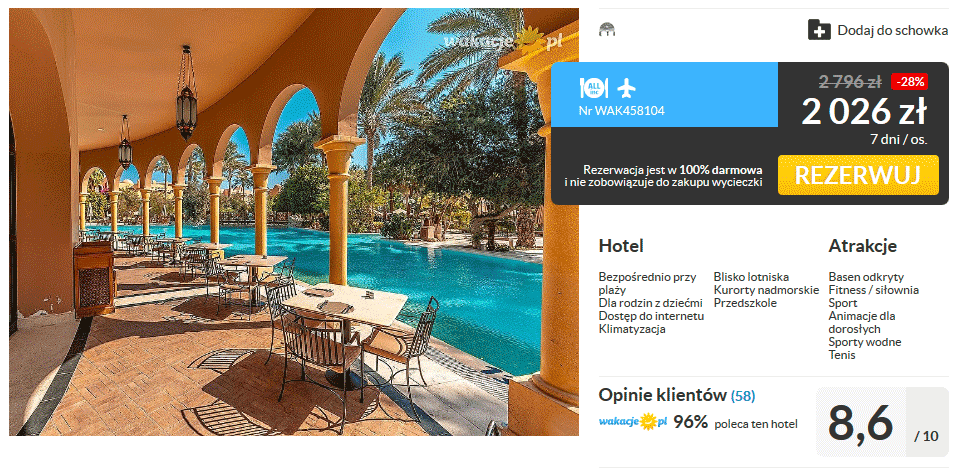Click the offer number Nr WAK458104
Viewport: 959px width, 472px height.
(x=621, y=111)
